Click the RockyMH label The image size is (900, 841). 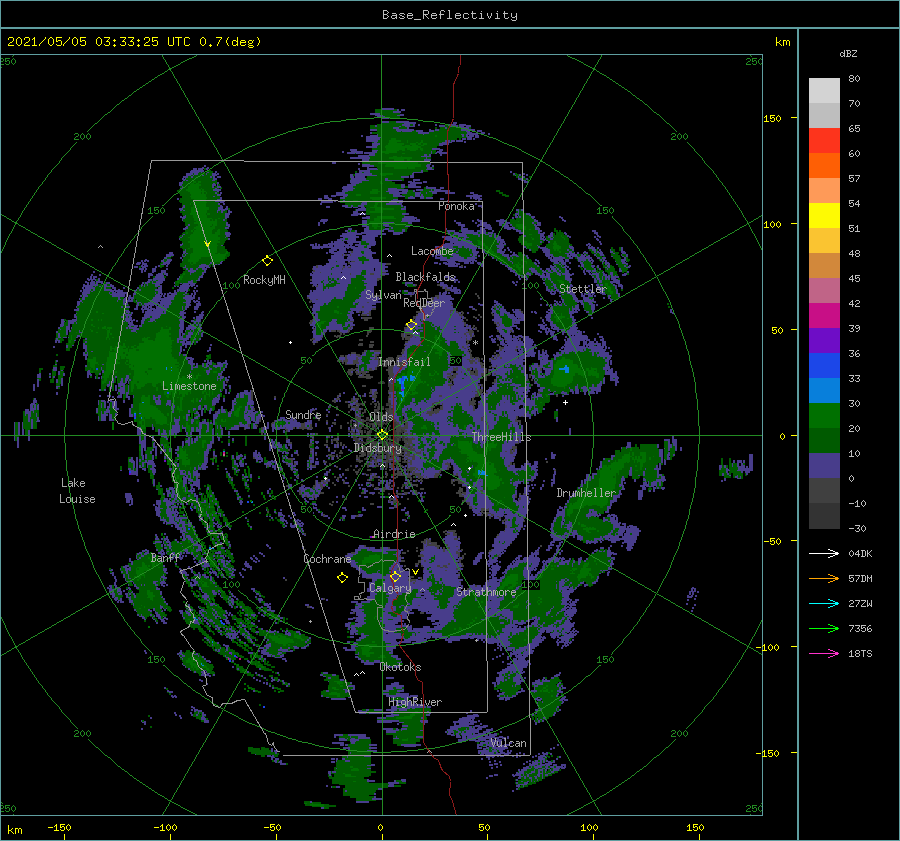[x=264, y=280]
